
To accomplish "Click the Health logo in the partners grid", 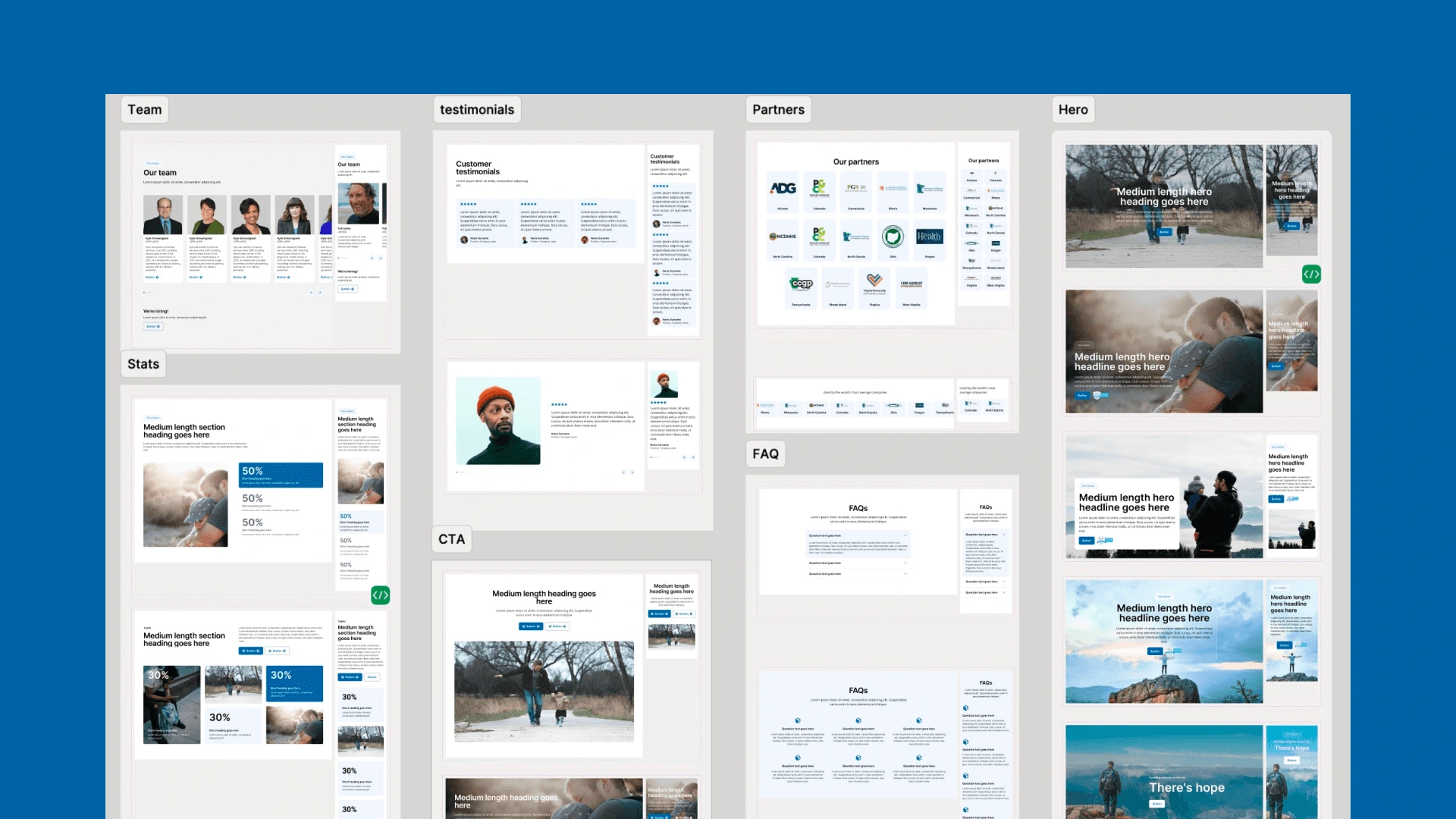I will [929, 237].
